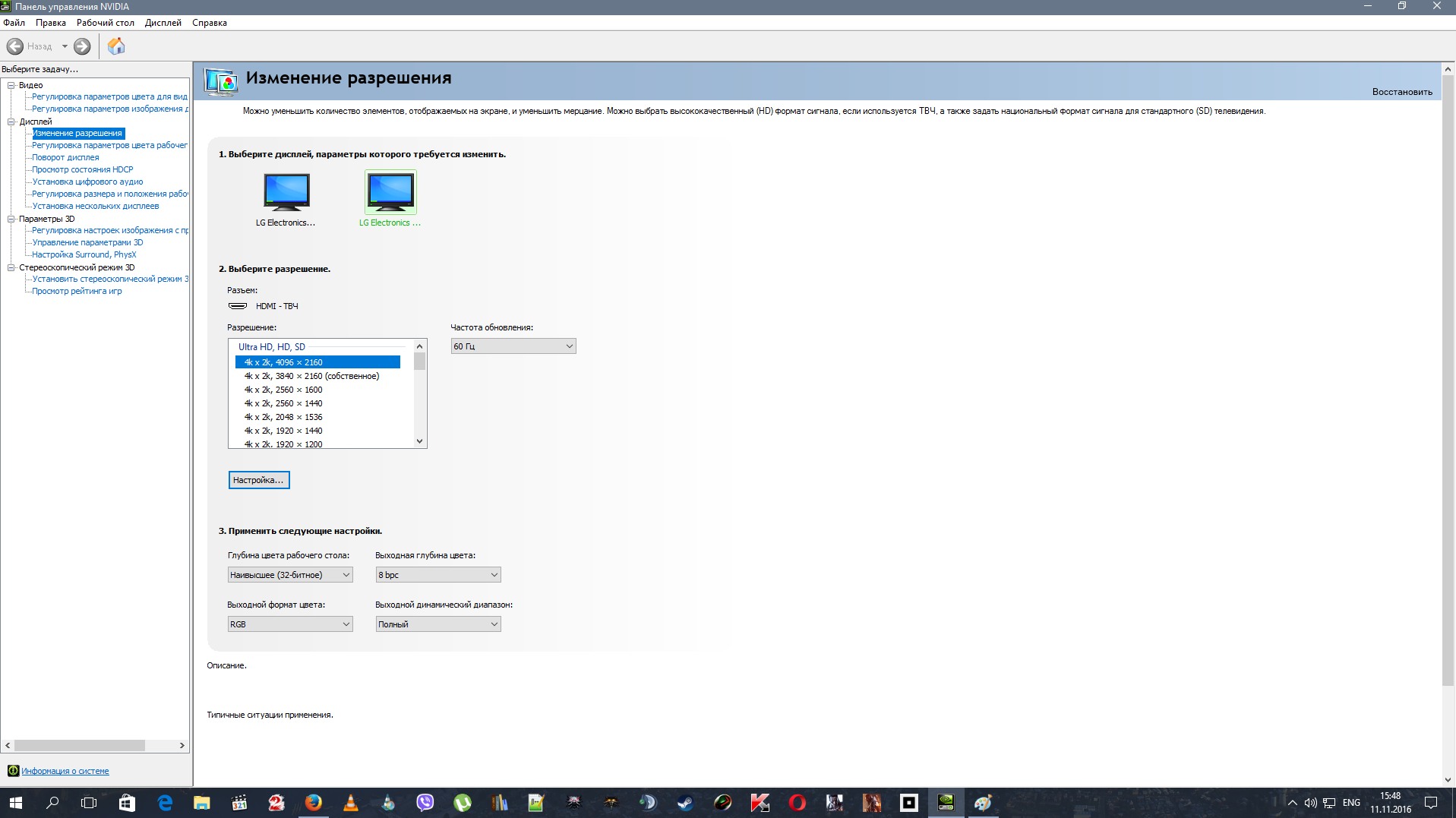Select resolution 2048 × 1536
This screenshot has height=818, width=1456.
click(x=317, y=417)
